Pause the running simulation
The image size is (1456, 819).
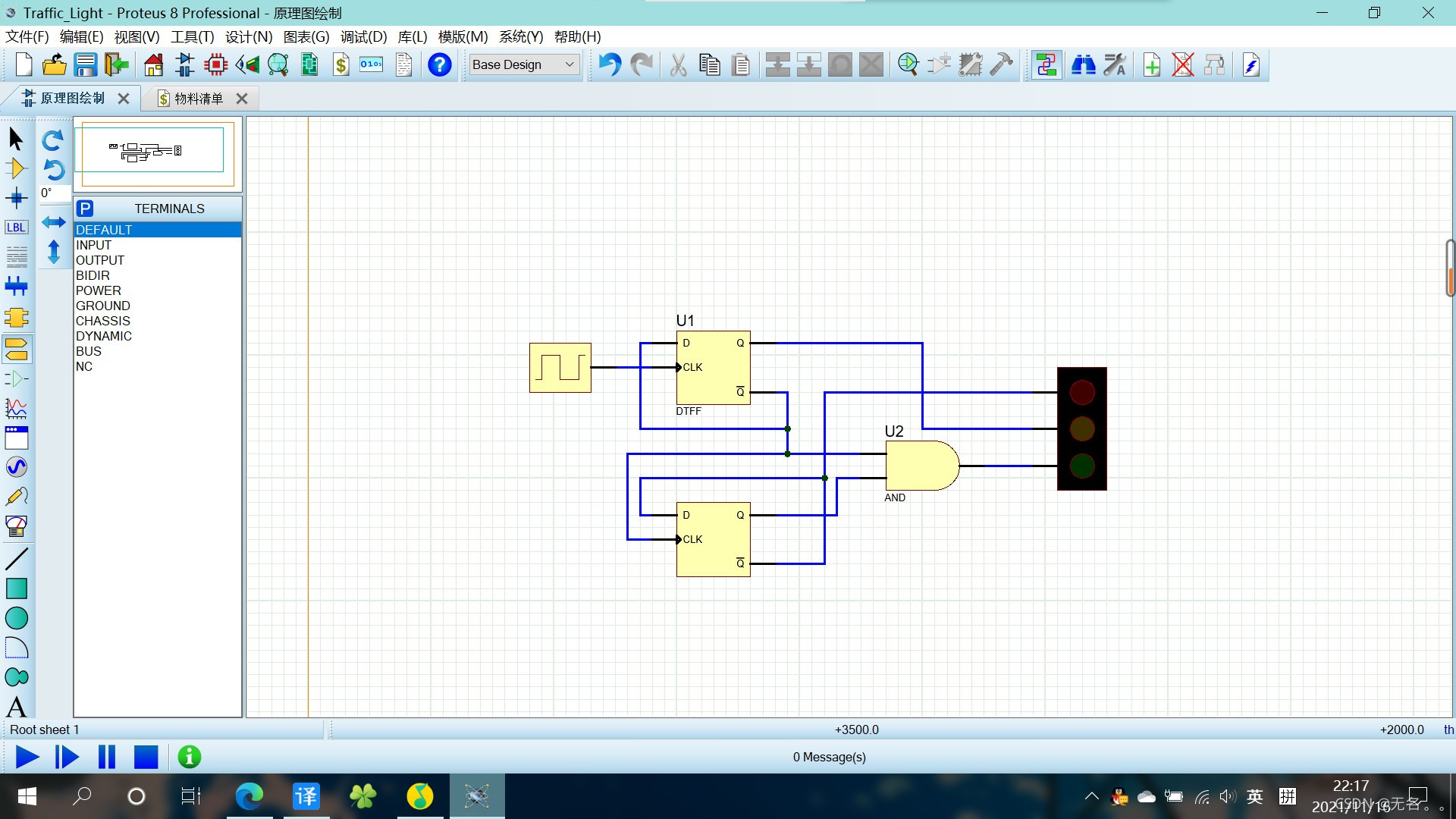[107, 757]
